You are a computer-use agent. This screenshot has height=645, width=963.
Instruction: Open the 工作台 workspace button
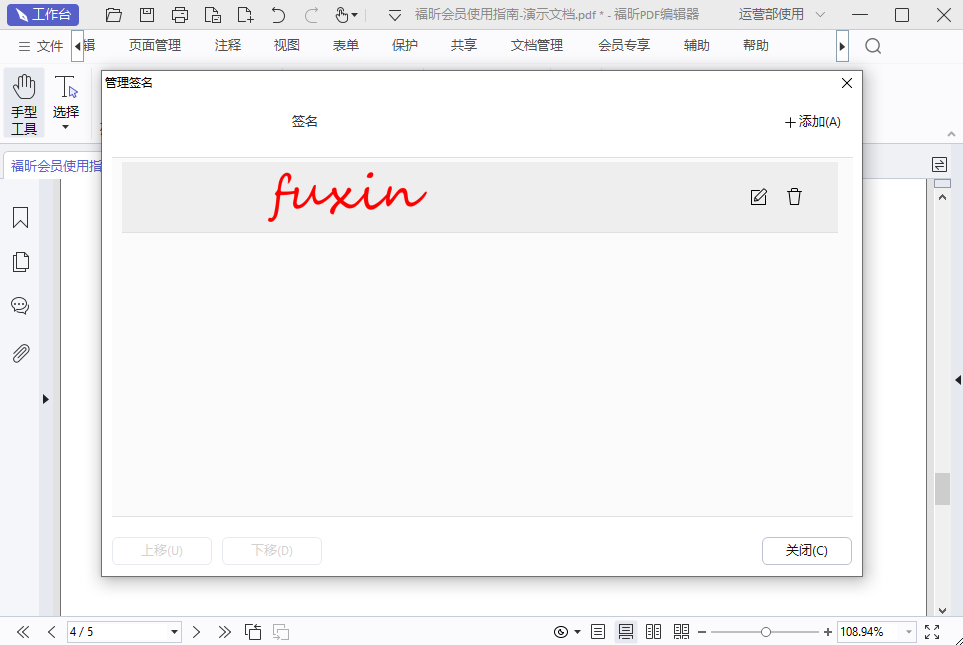pyautogui.click(x=42, y=15)
